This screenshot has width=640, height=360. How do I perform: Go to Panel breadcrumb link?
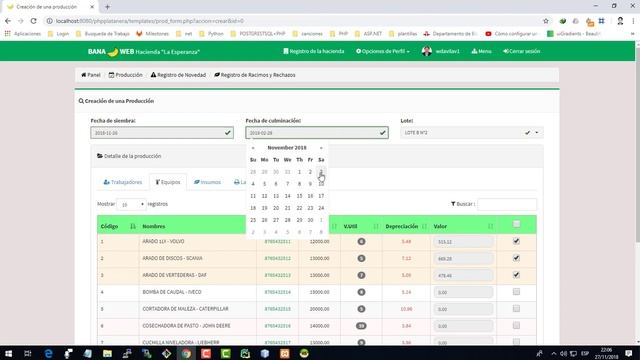[x=91, y=75]
